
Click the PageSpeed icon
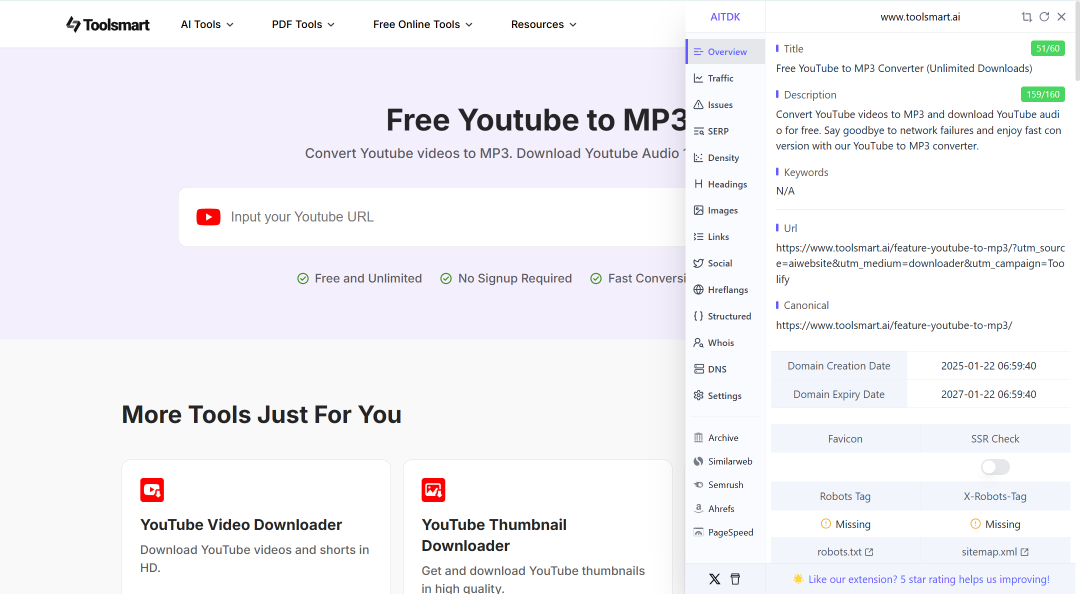coord(698,532)
